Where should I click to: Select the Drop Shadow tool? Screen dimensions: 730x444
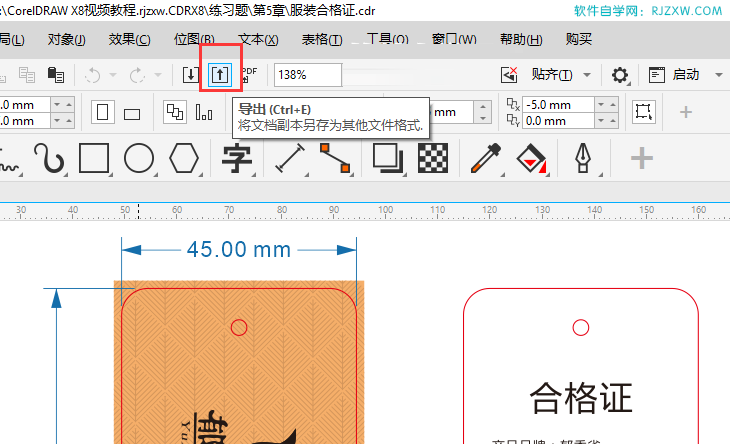pyautogui.click(x=388, y=158)
